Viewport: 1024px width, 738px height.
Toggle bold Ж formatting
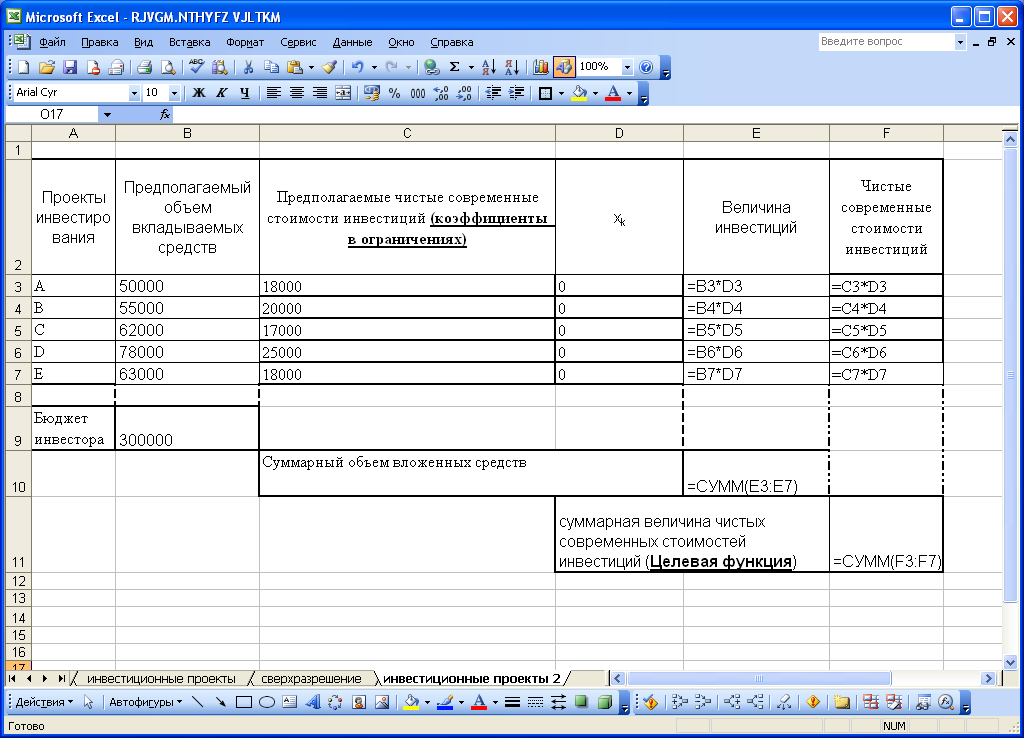[199, 93]
